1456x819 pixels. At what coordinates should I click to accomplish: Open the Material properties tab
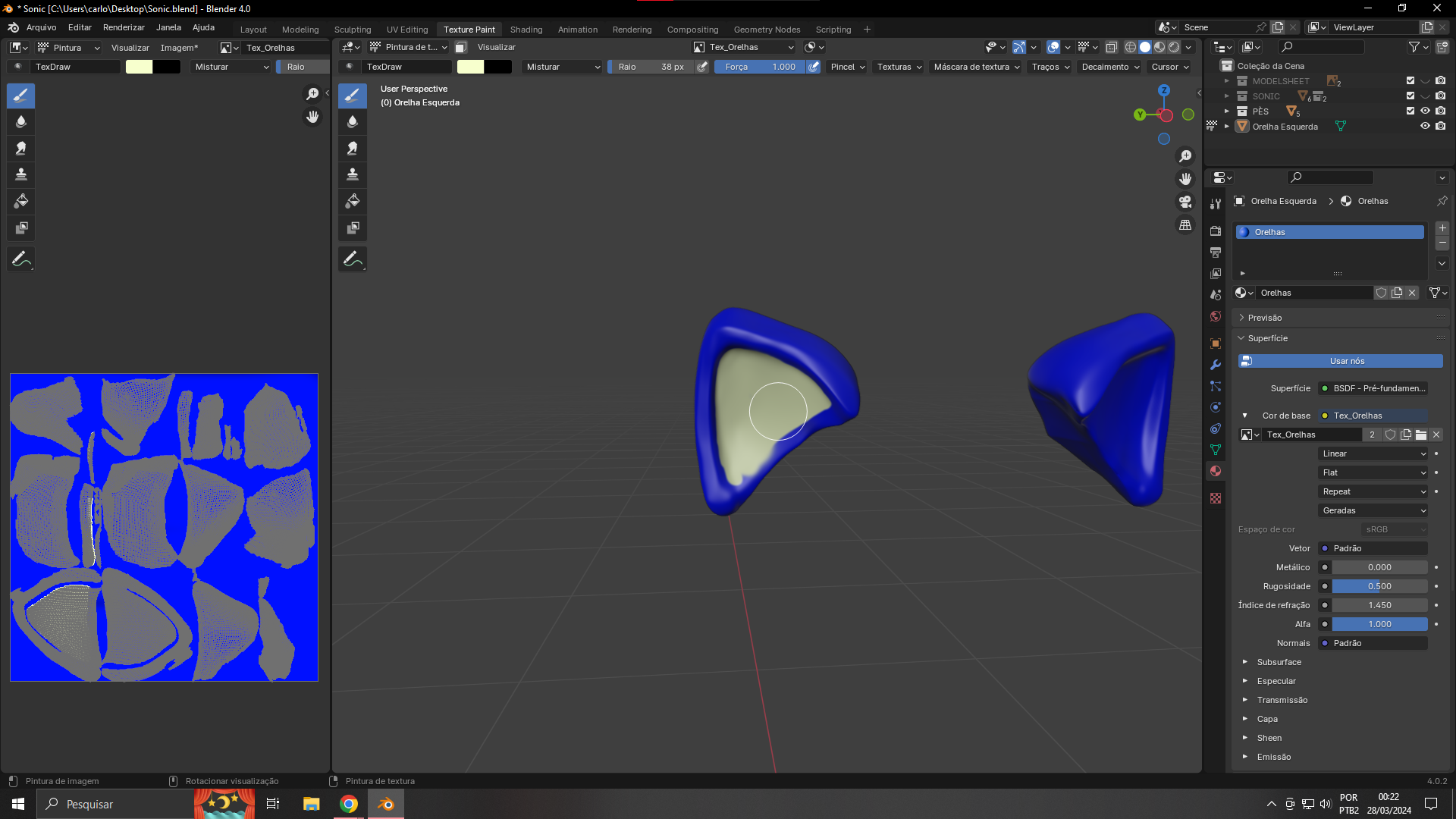tap(1216, 471)
